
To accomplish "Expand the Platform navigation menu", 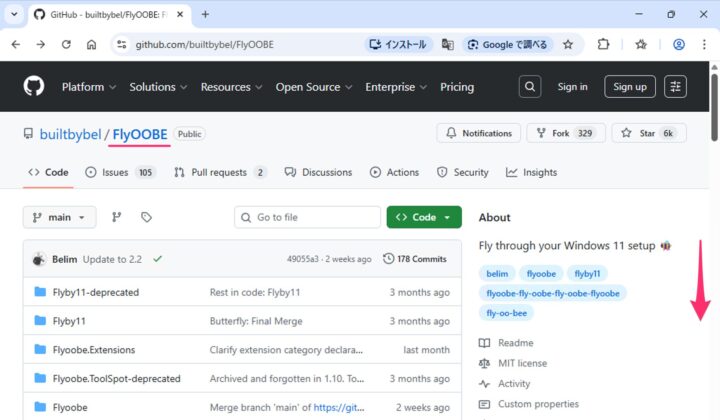I will tap(88, 87).
